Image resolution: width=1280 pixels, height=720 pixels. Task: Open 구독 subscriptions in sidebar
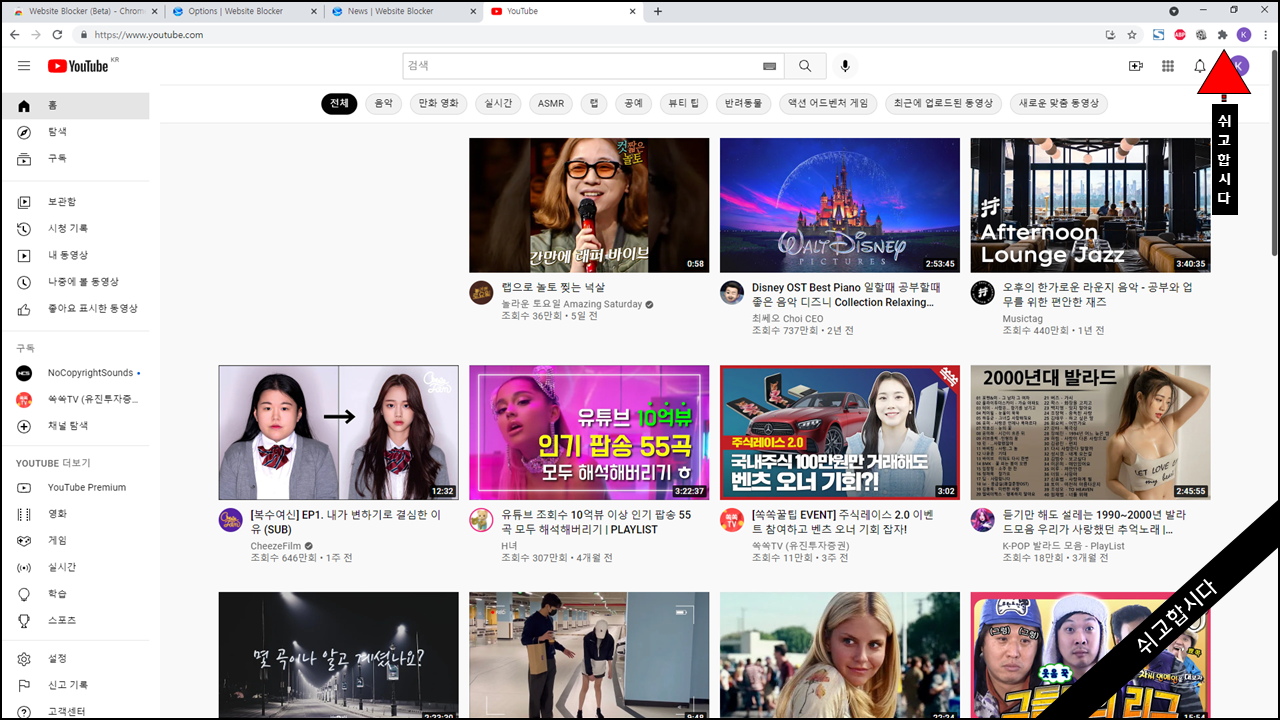[75, 158]
